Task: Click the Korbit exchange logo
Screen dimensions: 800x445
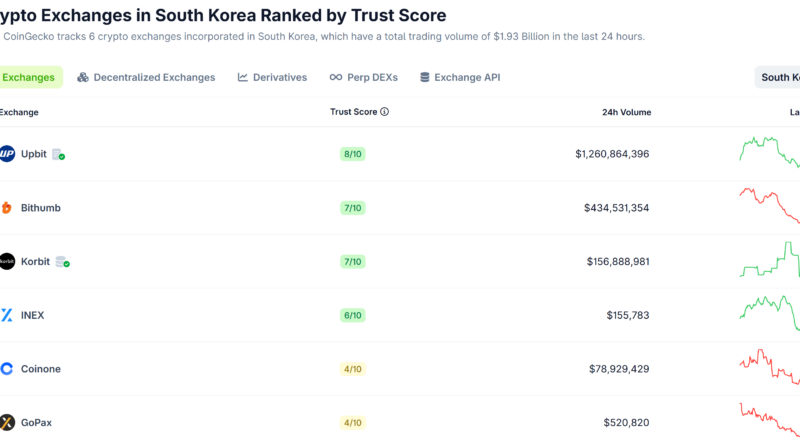Action: coord(7,262)
